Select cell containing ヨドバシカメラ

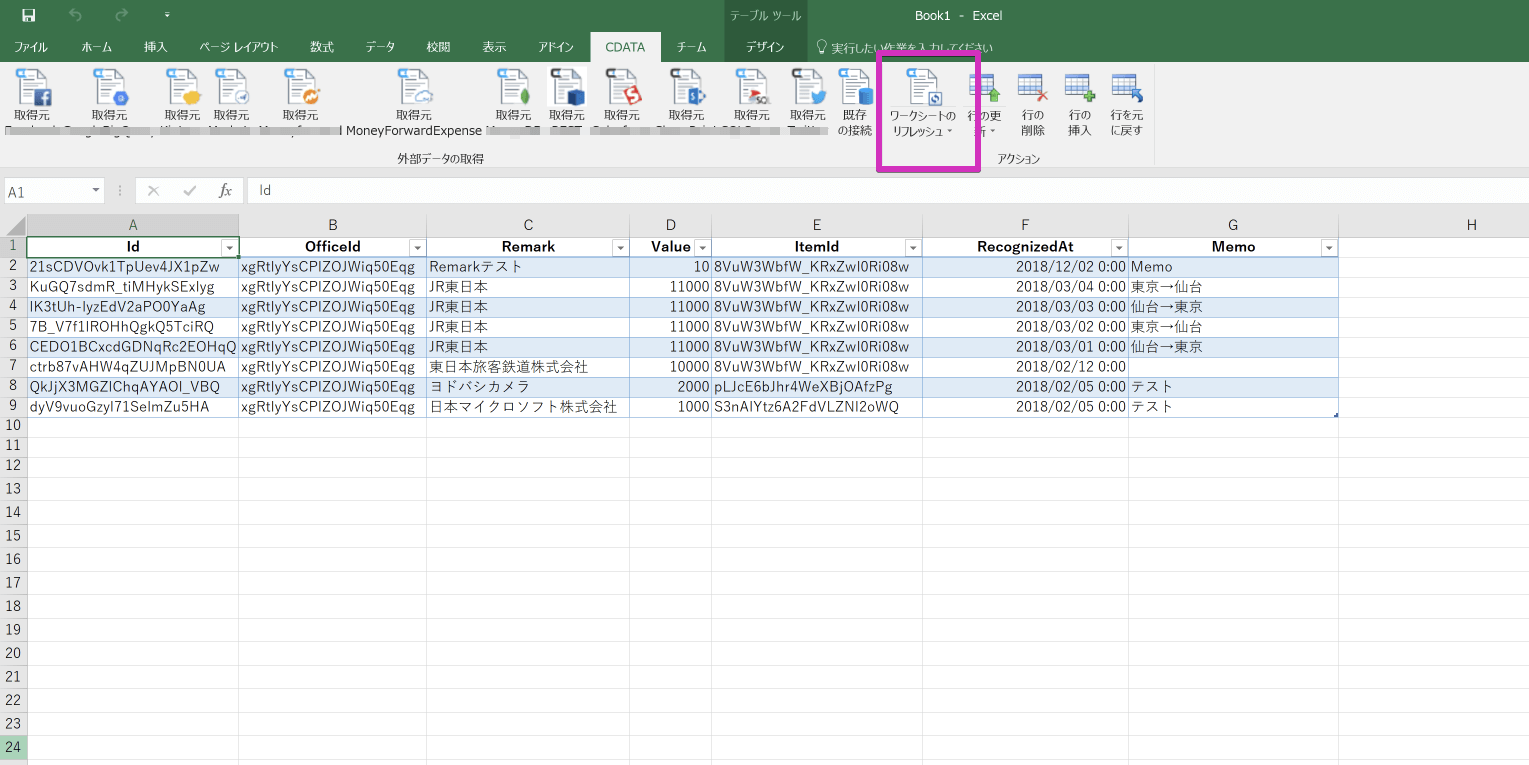pyautogui.click(x=527, y=387)
